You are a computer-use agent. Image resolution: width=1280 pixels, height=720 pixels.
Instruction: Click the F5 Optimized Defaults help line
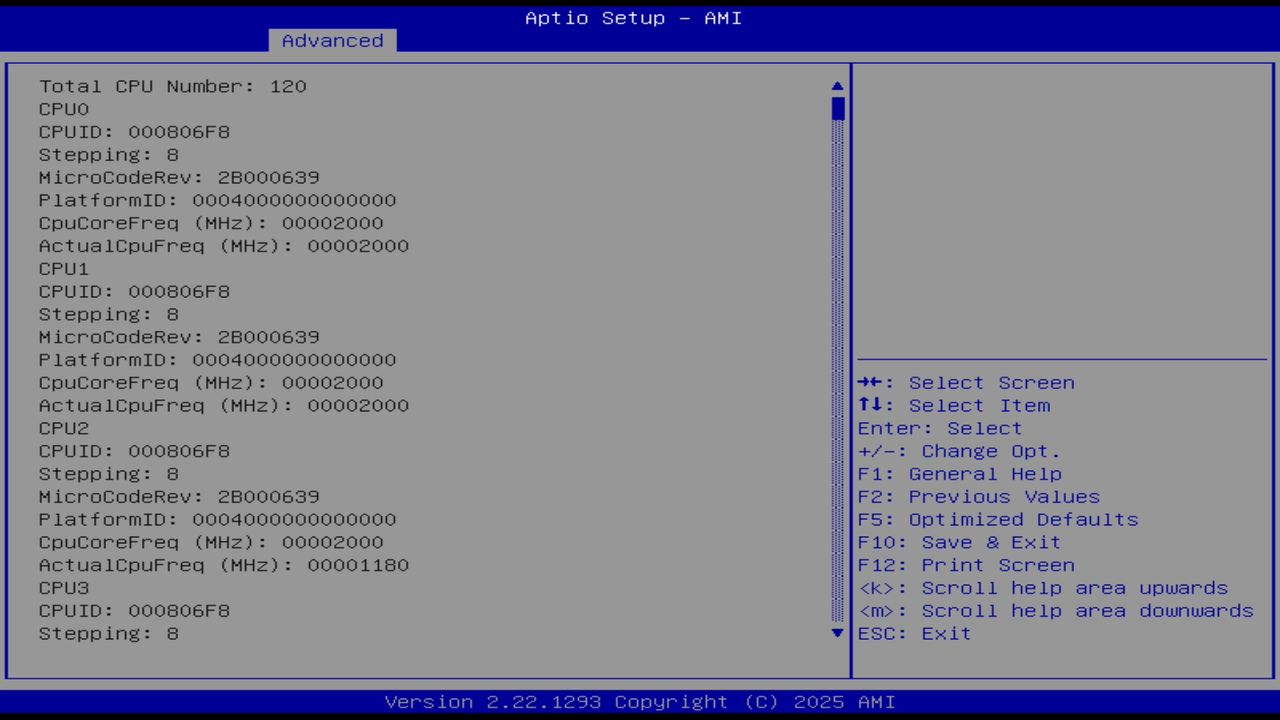point(998,519)
